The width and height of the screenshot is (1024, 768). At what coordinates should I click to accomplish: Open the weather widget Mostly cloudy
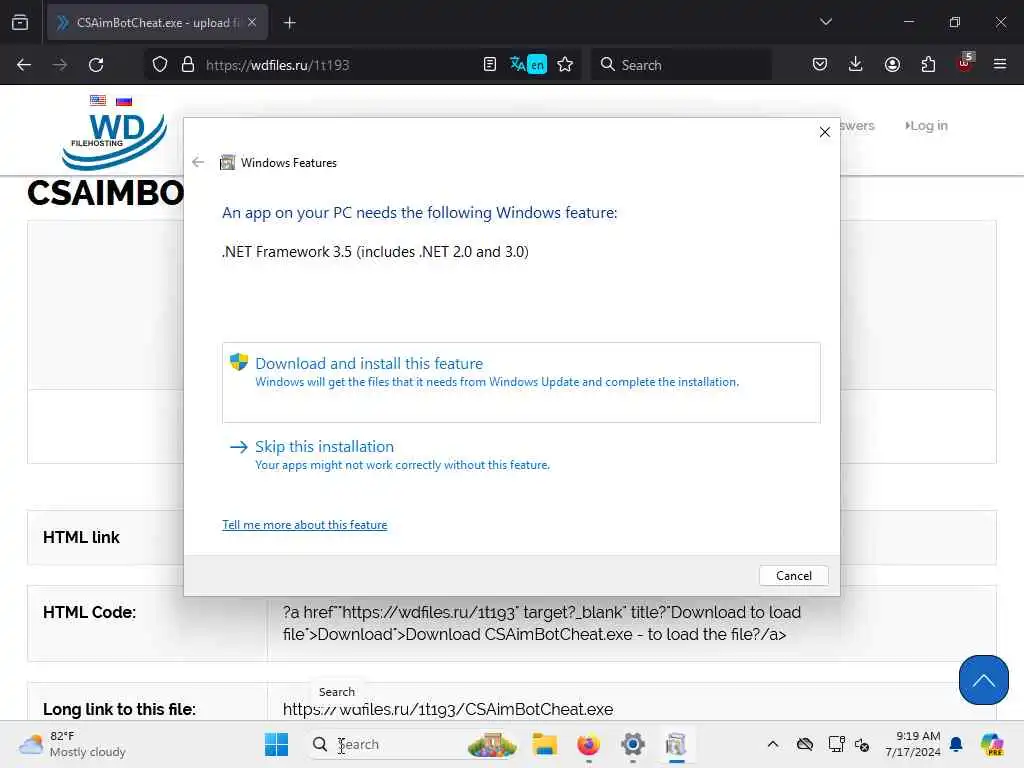click(x=72, y=744)
